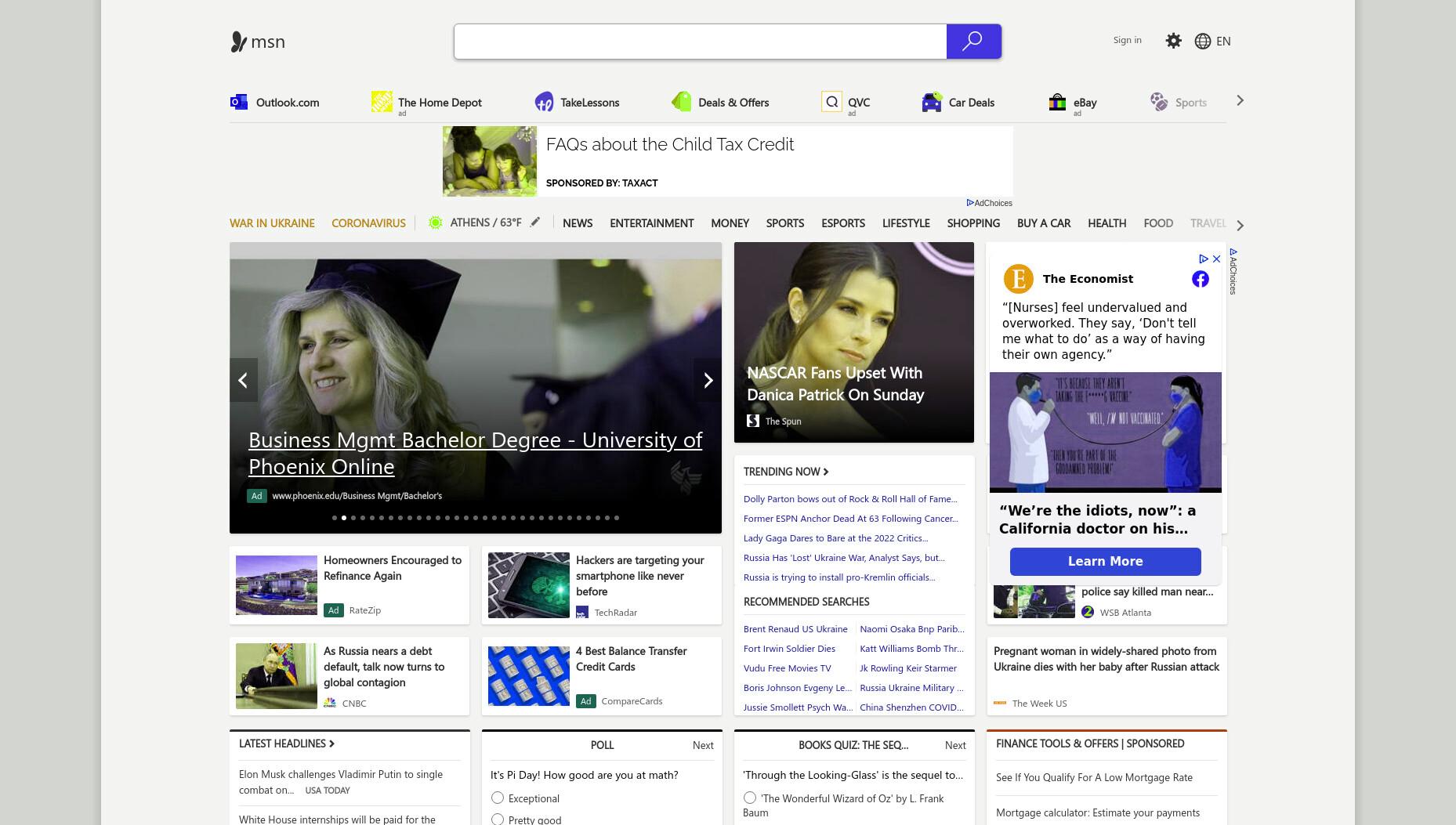Open Outlook.com shortcut icon

239,102
